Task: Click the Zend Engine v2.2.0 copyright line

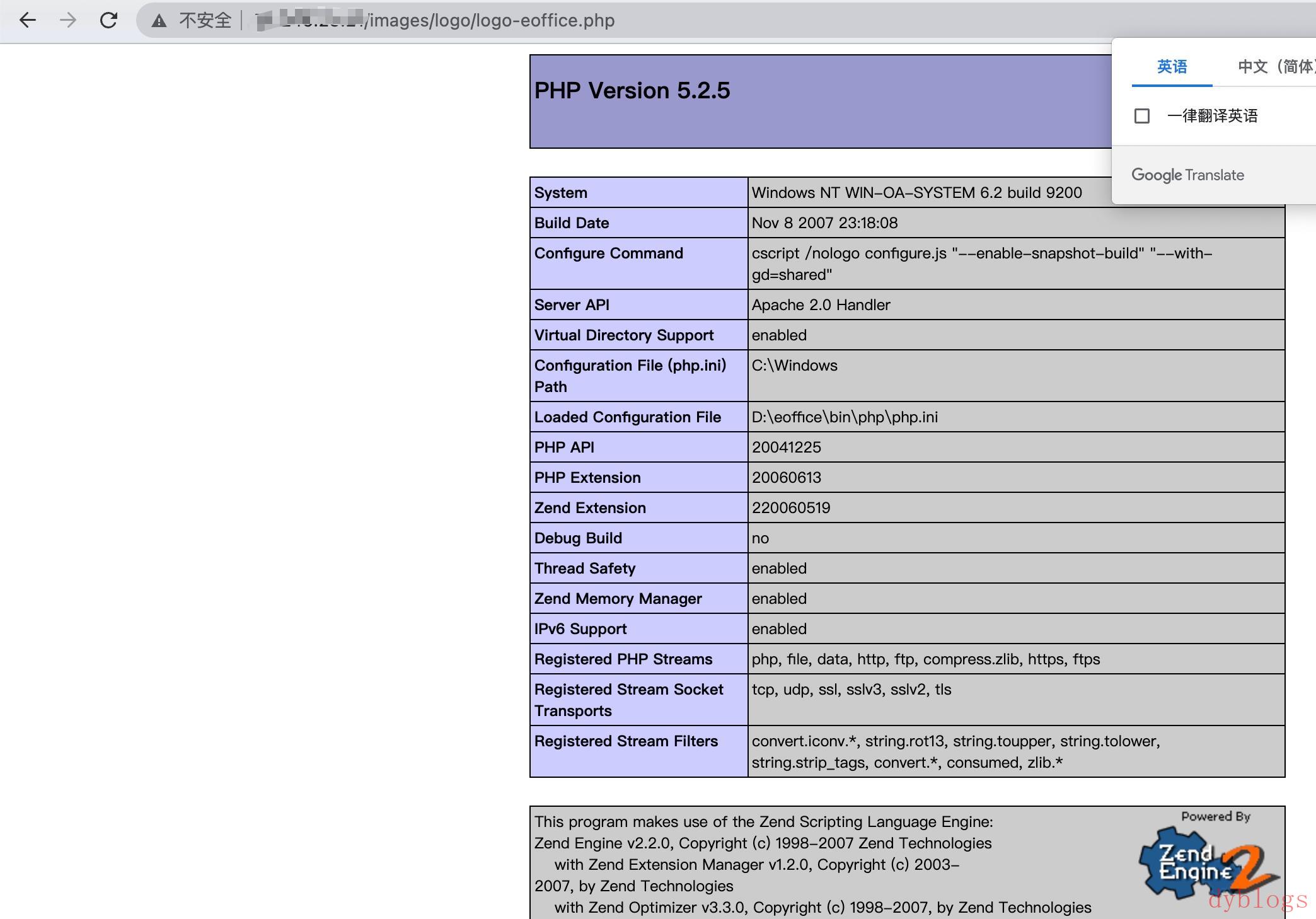Action: [763, 843]
